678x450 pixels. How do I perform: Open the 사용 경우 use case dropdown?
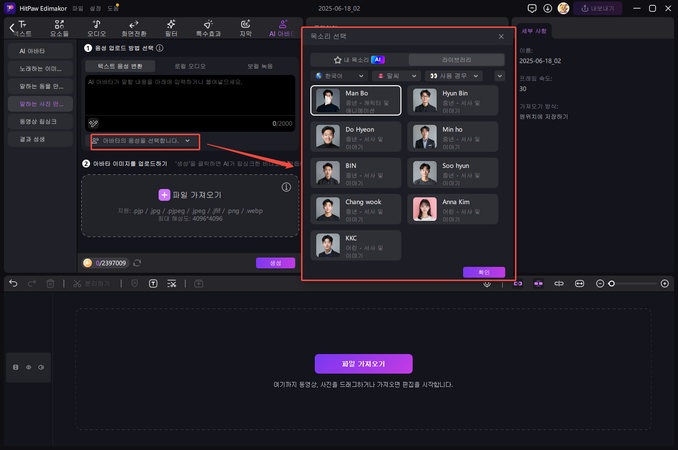click(454, 76)
